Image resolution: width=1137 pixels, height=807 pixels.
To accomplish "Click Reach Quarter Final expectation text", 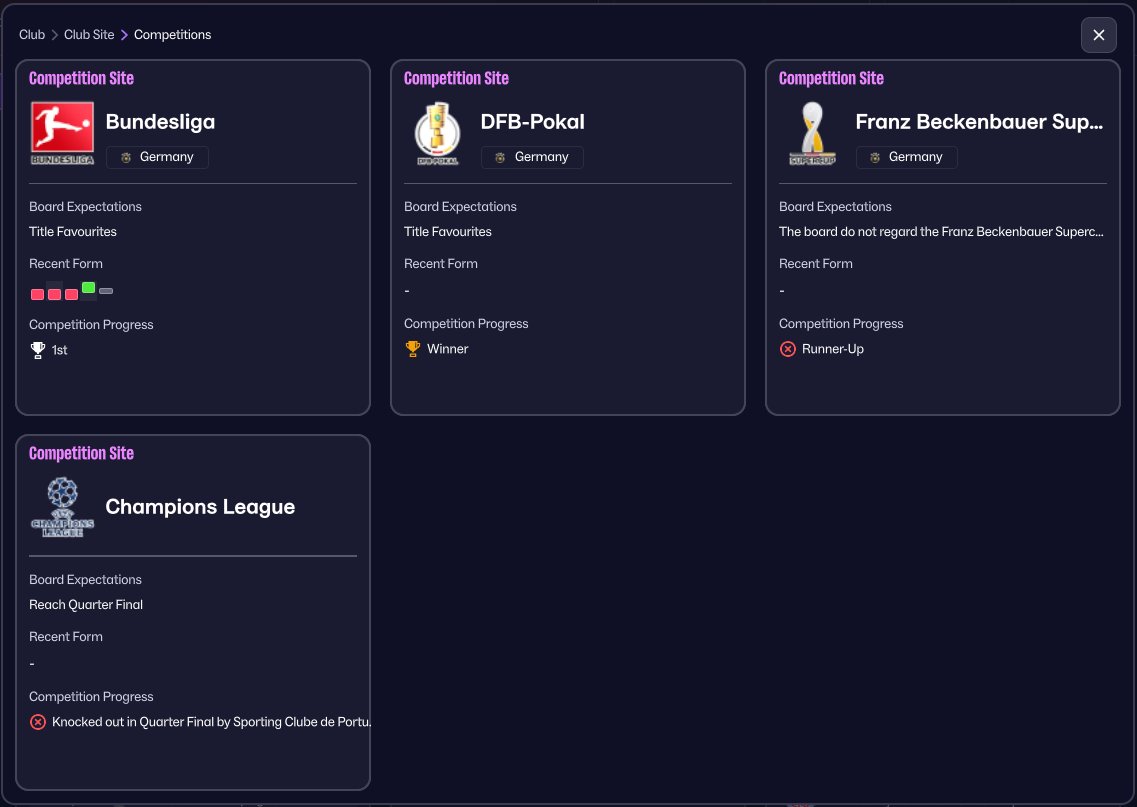I will click(x=86, y=605).
